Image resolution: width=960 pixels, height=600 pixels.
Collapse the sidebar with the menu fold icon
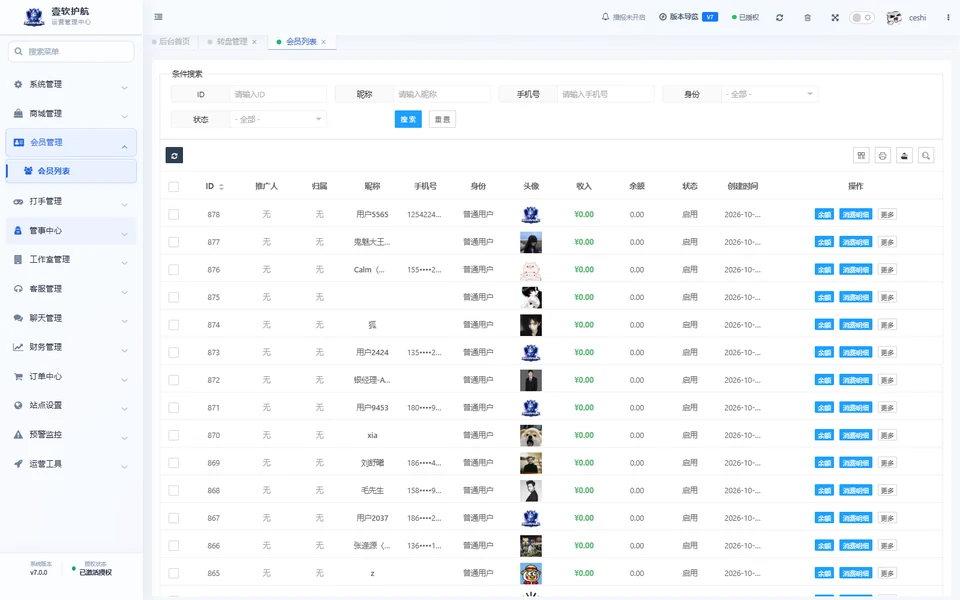[159, 17]
